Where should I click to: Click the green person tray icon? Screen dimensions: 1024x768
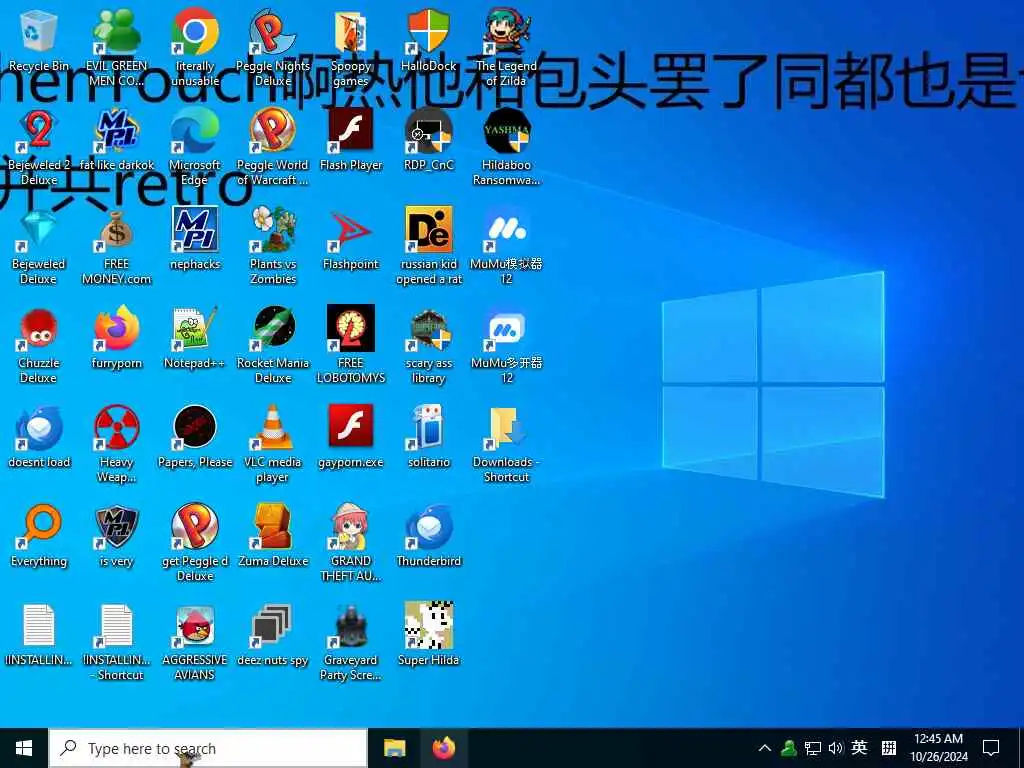coord(788,748)
